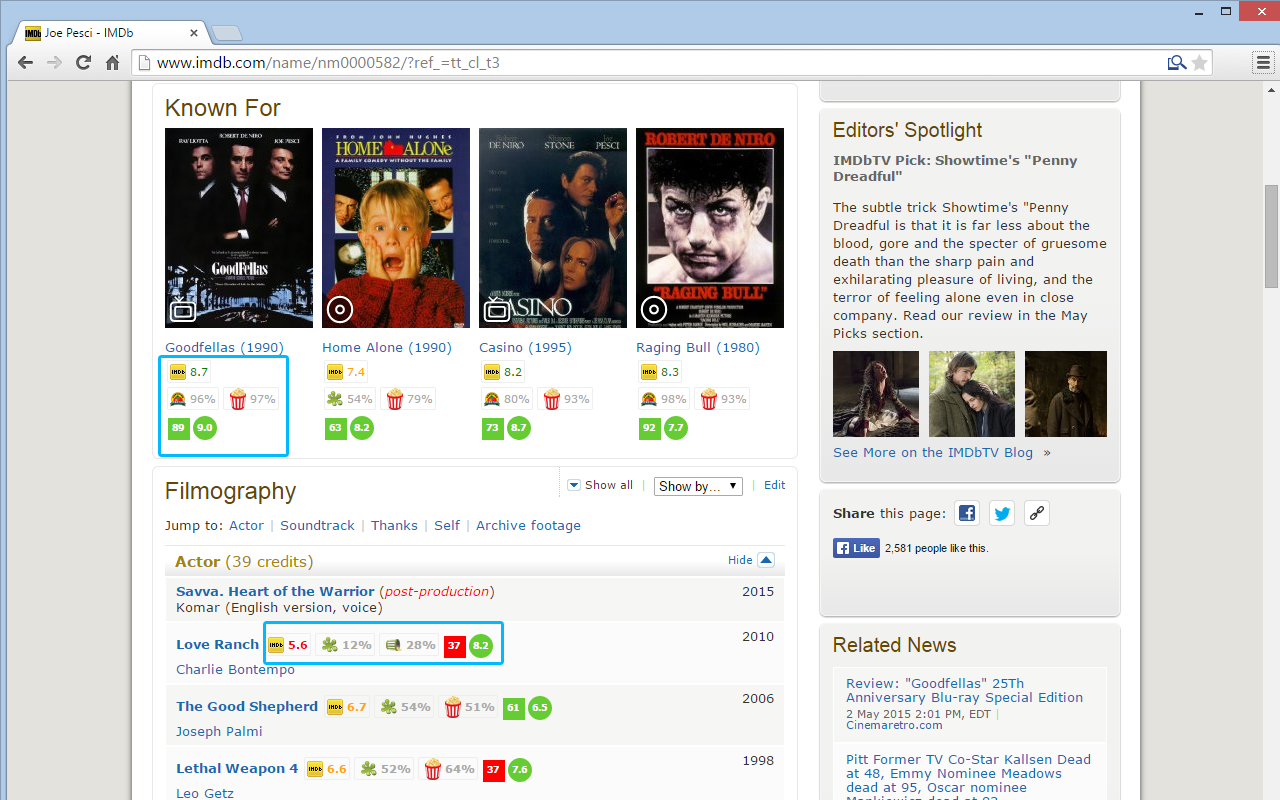
Task: Jump to the Soundtrack section
Action: click(x=317, y=525)
